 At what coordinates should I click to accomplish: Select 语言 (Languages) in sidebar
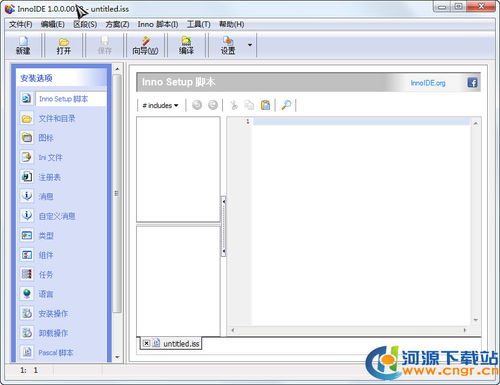tap(46, 294)
